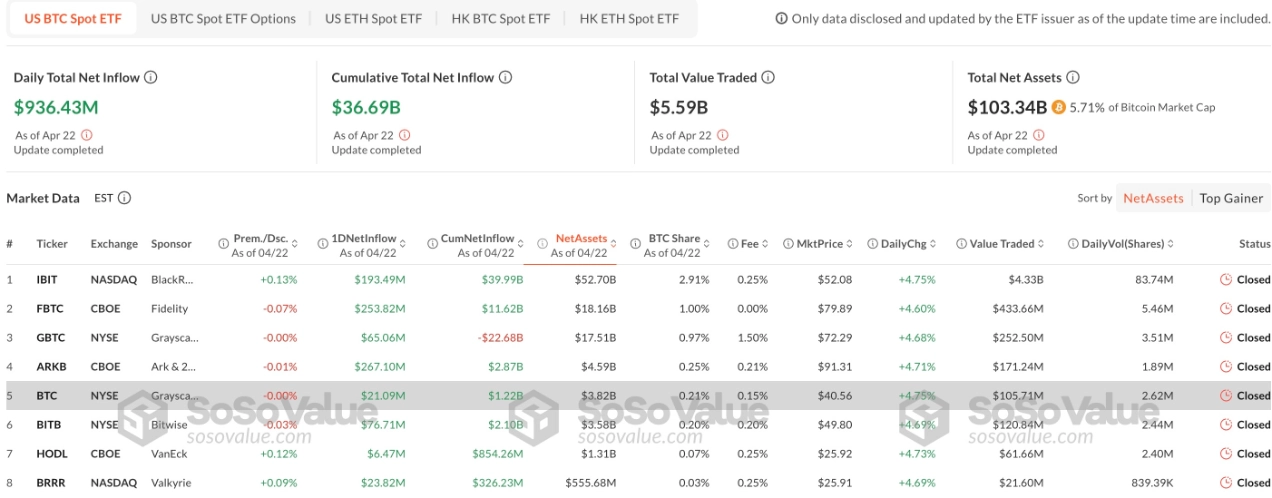Click the Valkyrie sponsor cell
Viewport: 1272px width, 498px height.
click(170, 483)
